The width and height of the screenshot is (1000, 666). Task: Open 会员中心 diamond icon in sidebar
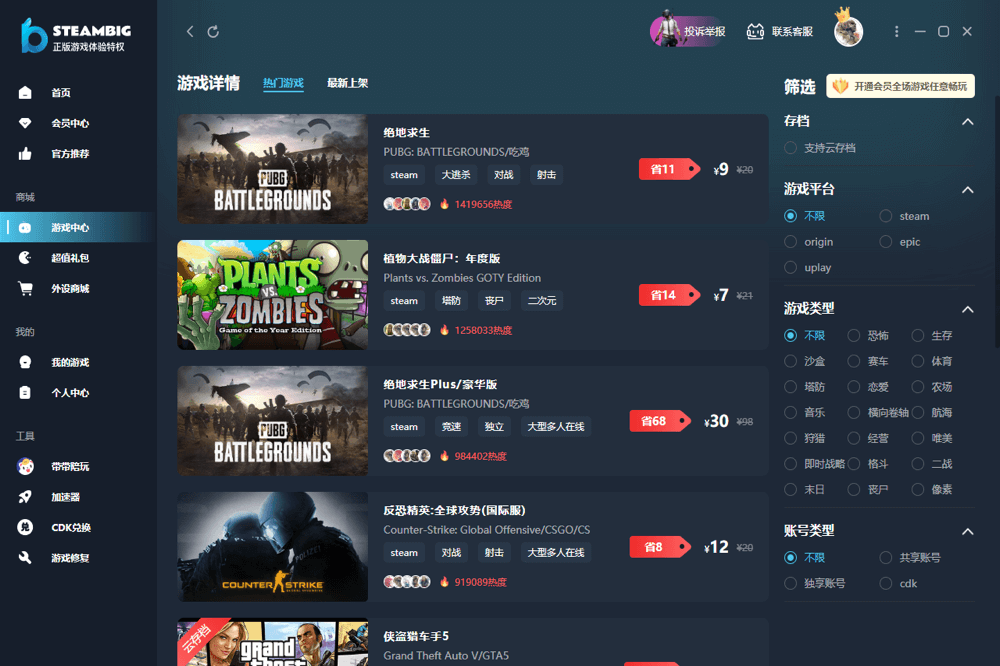point(26,123)
